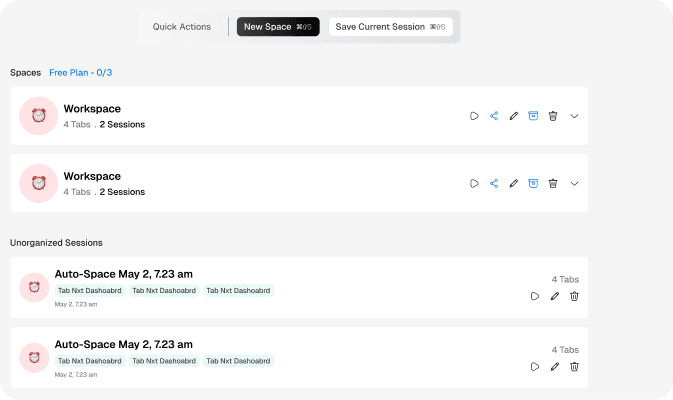Edit the second Workspace space with the pencil icon

pos(514,183)
